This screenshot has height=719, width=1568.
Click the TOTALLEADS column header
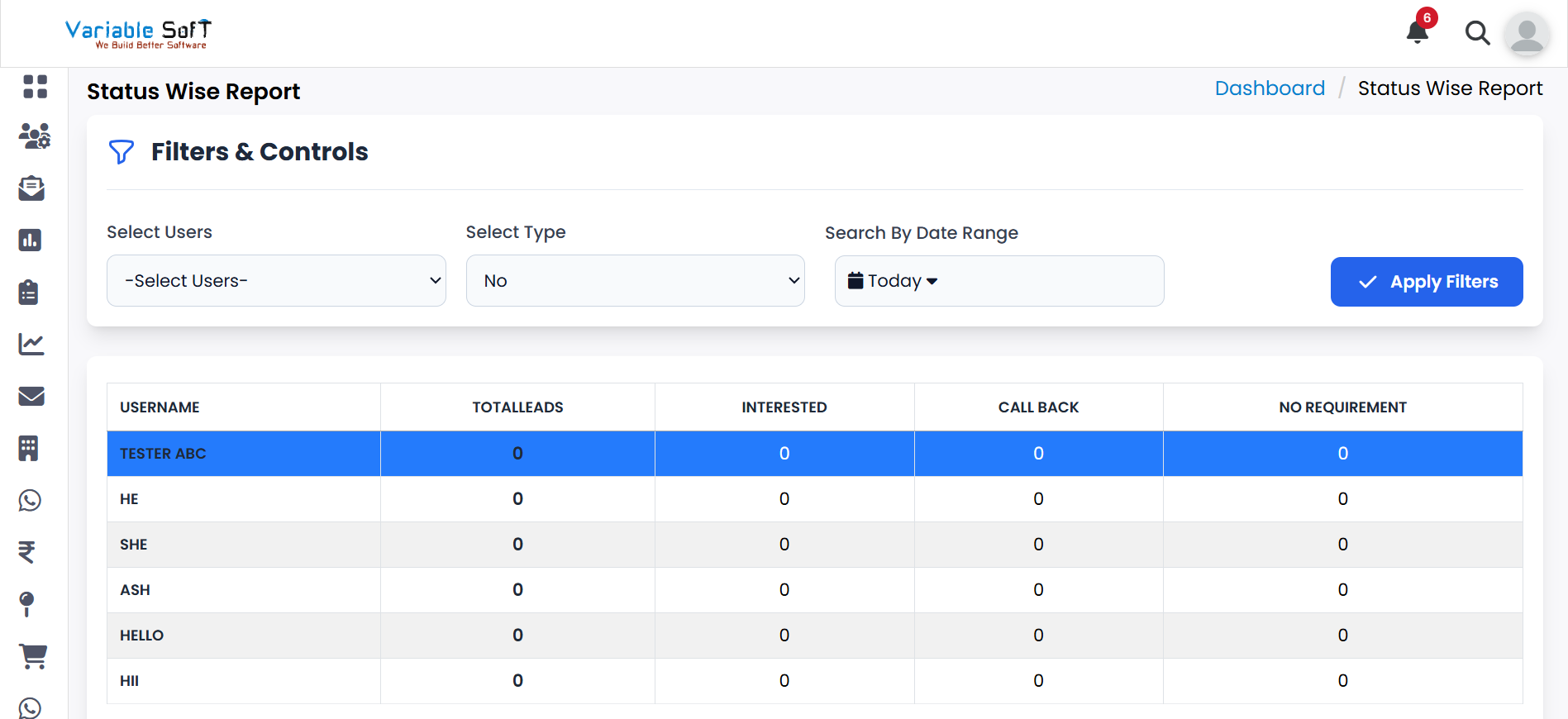point(517,407)
